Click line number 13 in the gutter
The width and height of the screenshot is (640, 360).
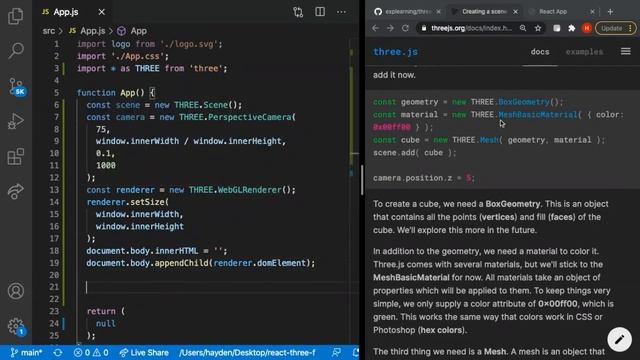click(x=54, y=190)
